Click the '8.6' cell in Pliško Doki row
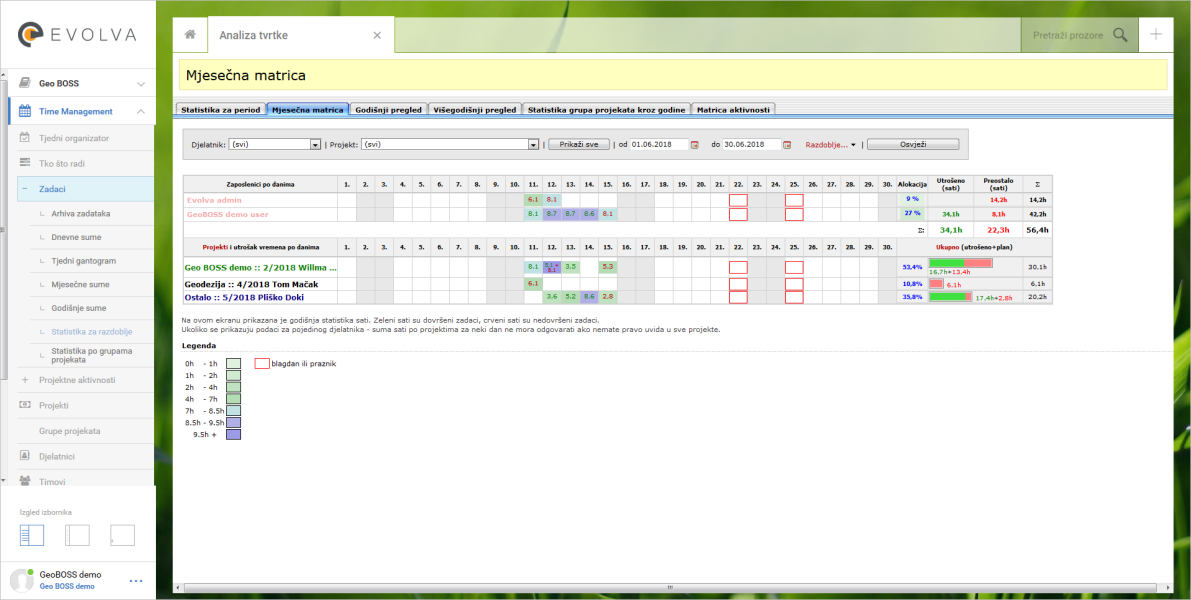 589,296
